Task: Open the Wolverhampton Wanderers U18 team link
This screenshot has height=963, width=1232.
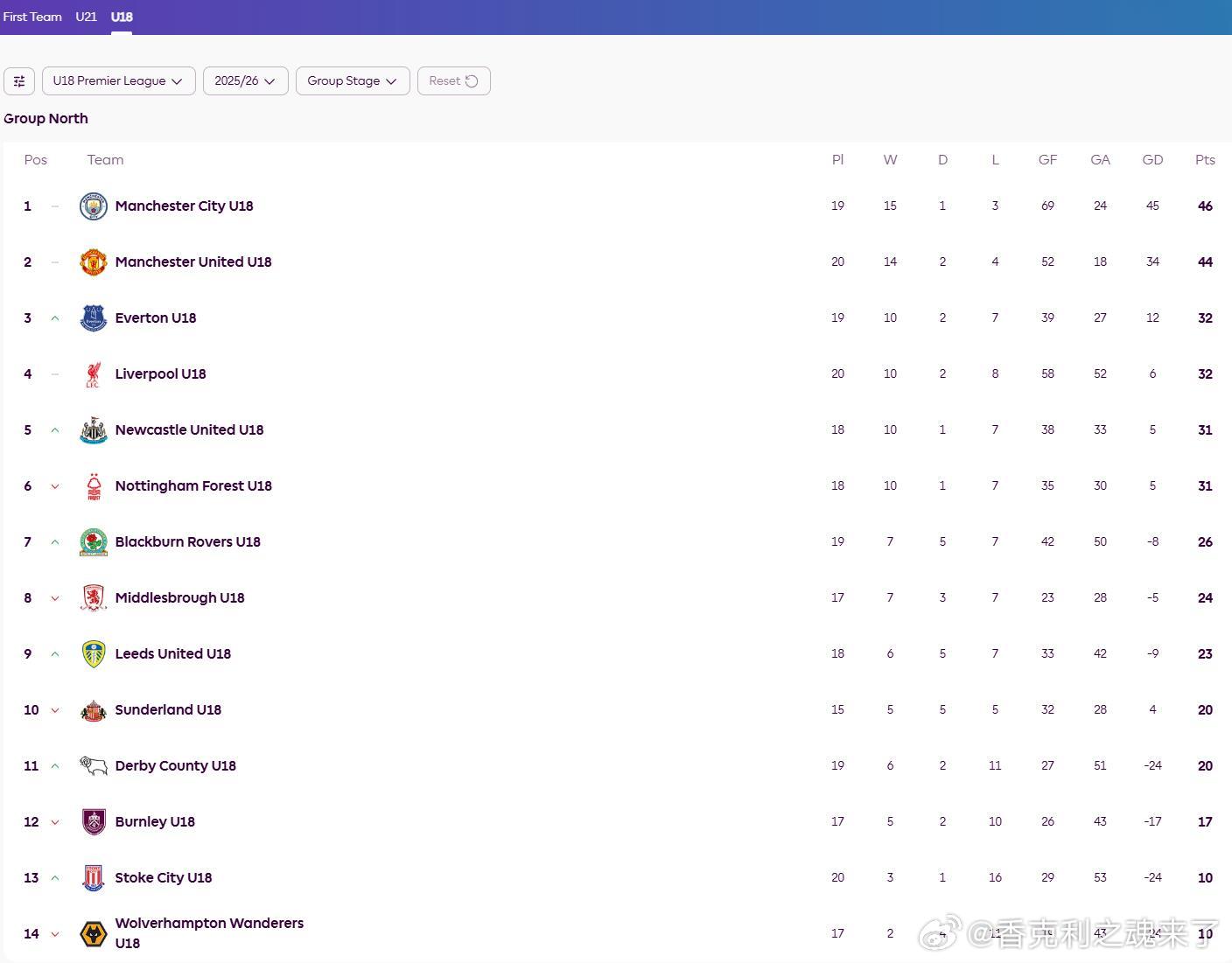Action: tap(209, 933)
